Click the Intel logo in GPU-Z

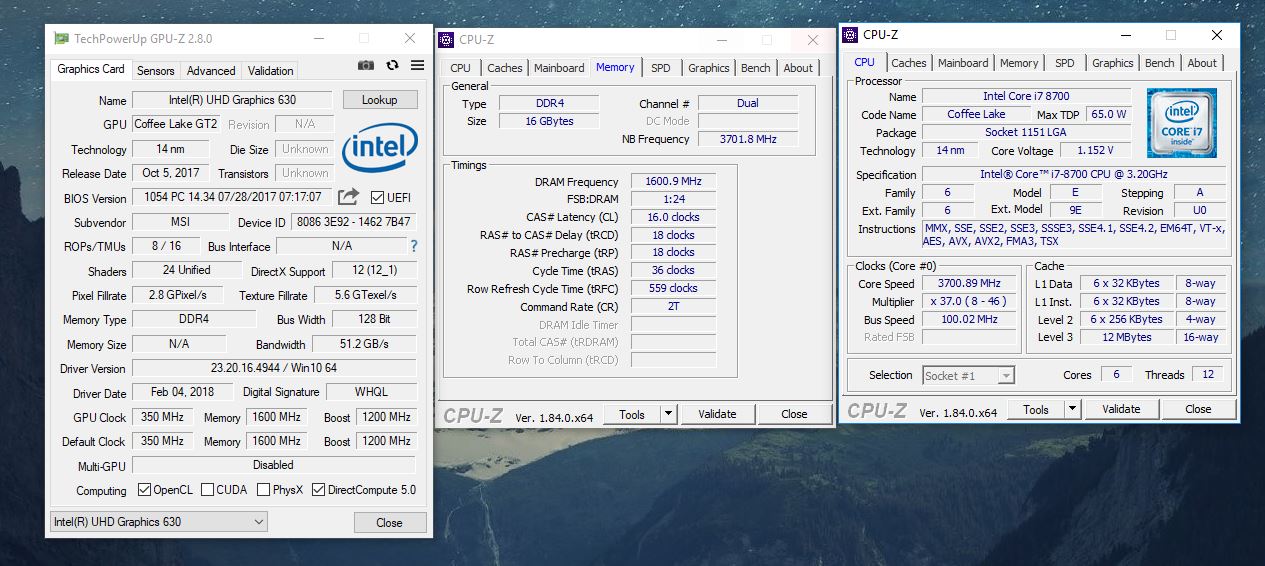pyautogui.click(x=380, y=149)
